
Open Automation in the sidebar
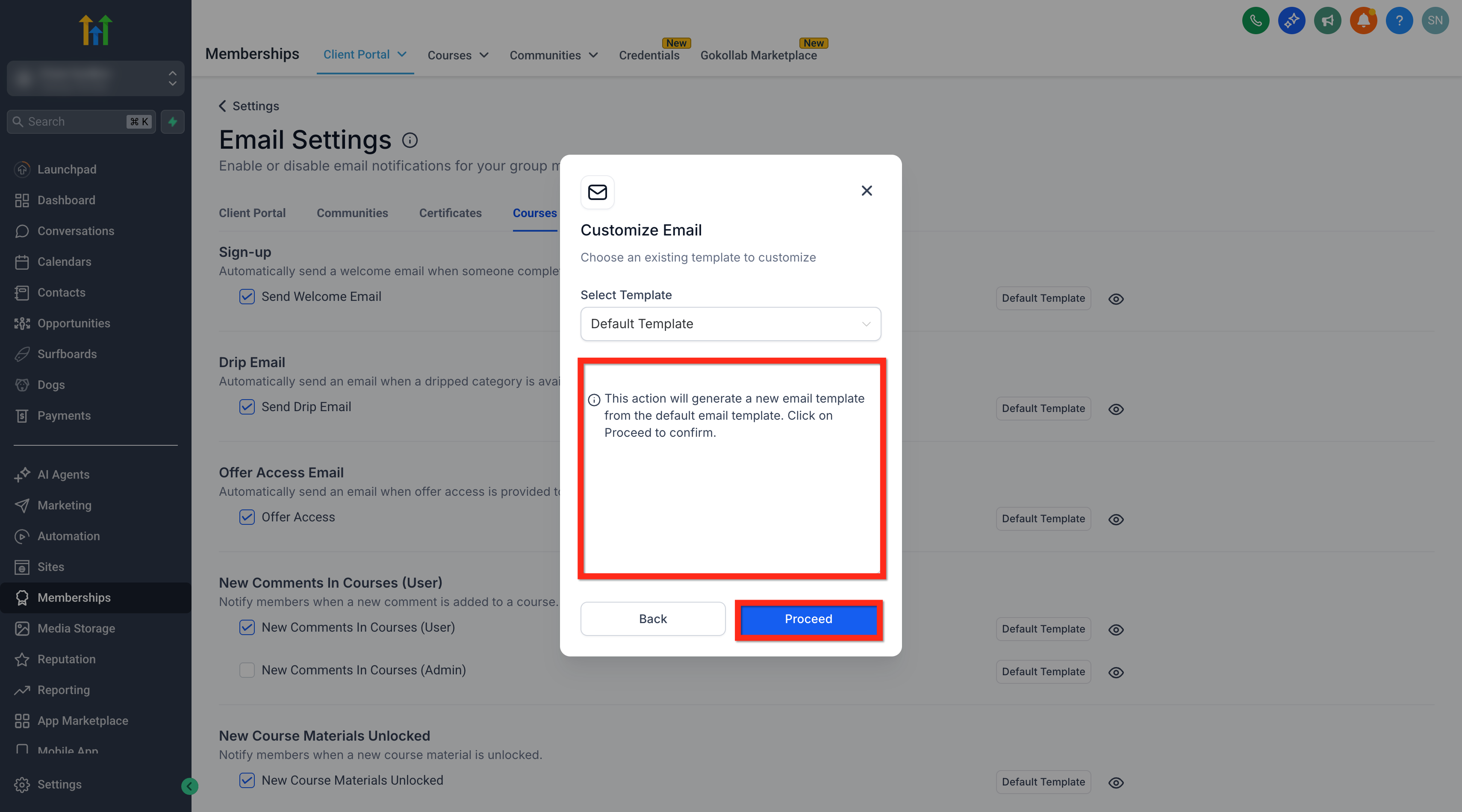coord(68,535)
